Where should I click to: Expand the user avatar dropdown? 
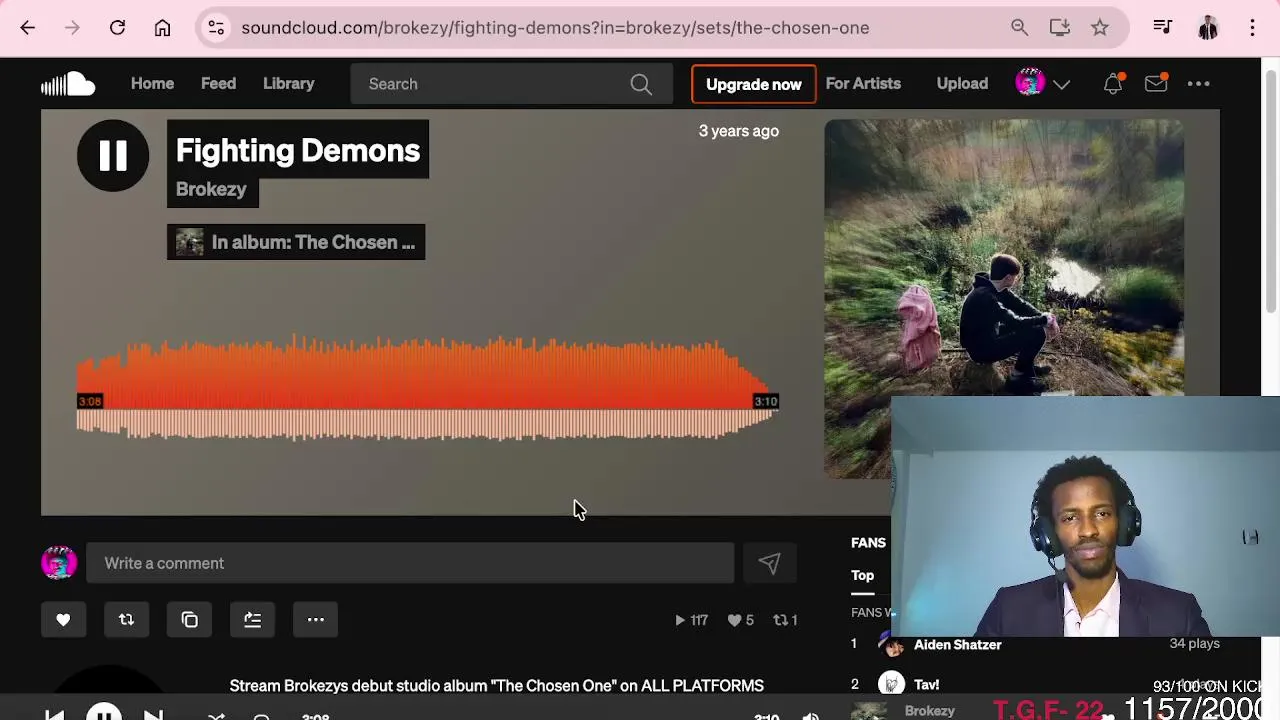point(1062,84)
